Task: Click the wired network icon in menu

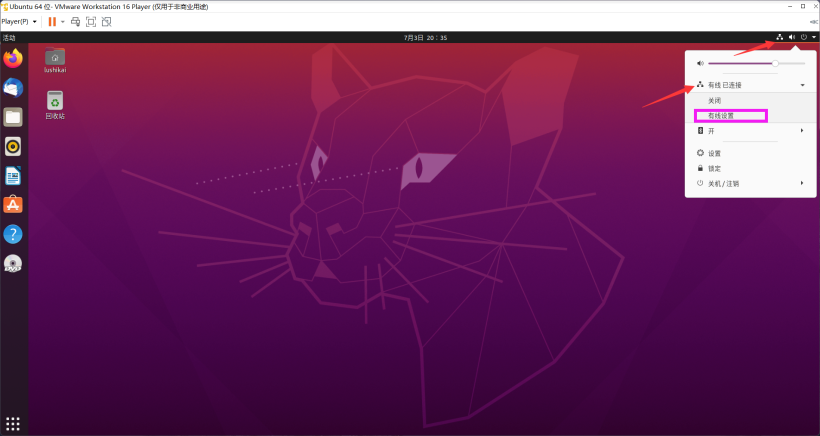Action: pos(700,85)
